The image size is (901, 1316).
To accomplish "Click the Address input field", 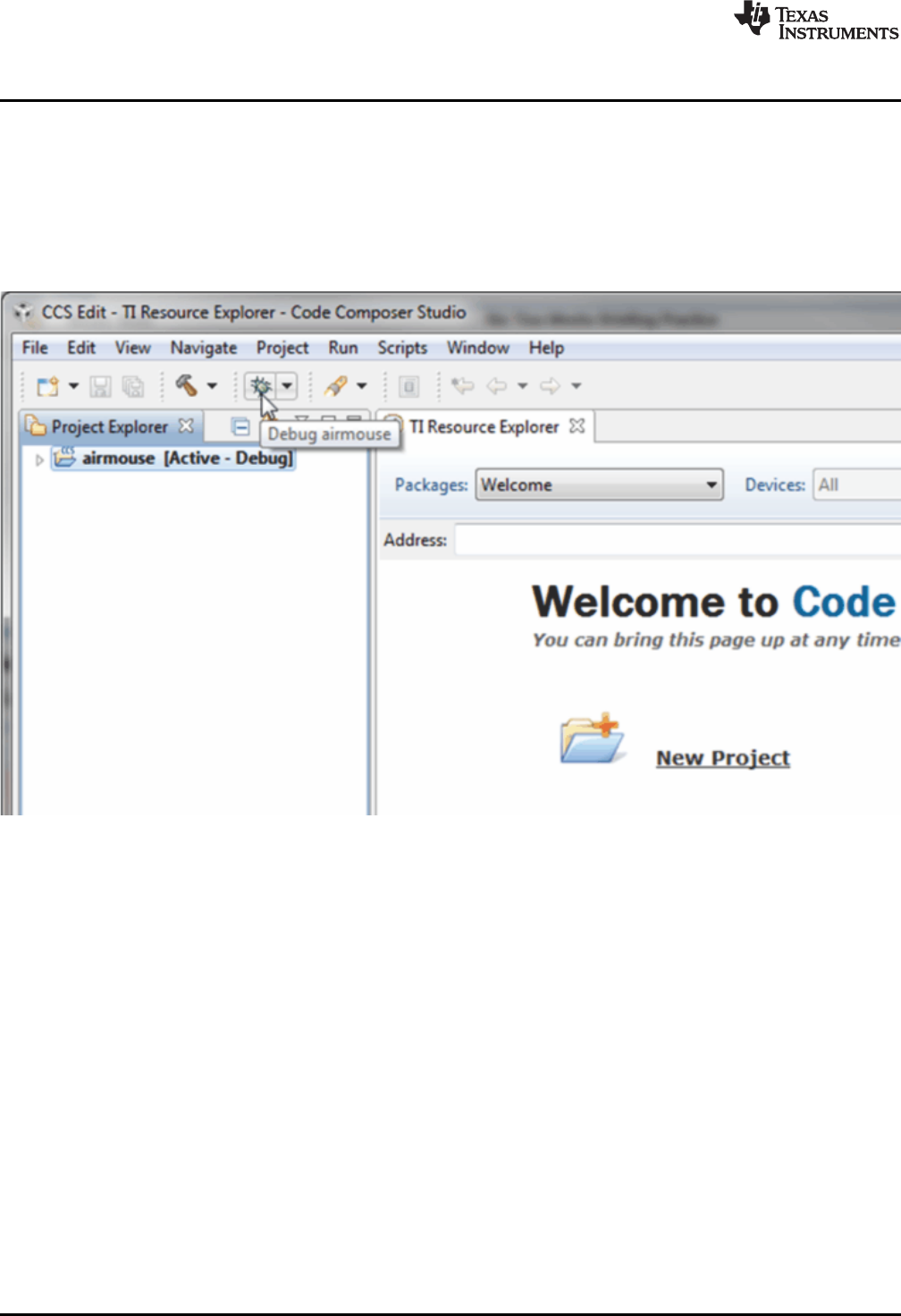I will click(x=678, y=540).
